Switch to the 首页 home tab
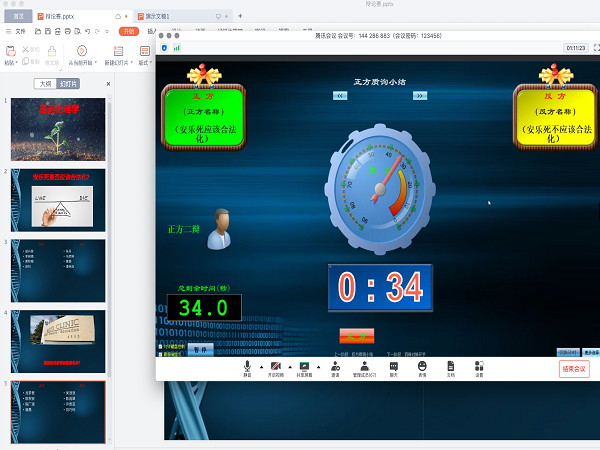600x450 pixels. (18, 16)
